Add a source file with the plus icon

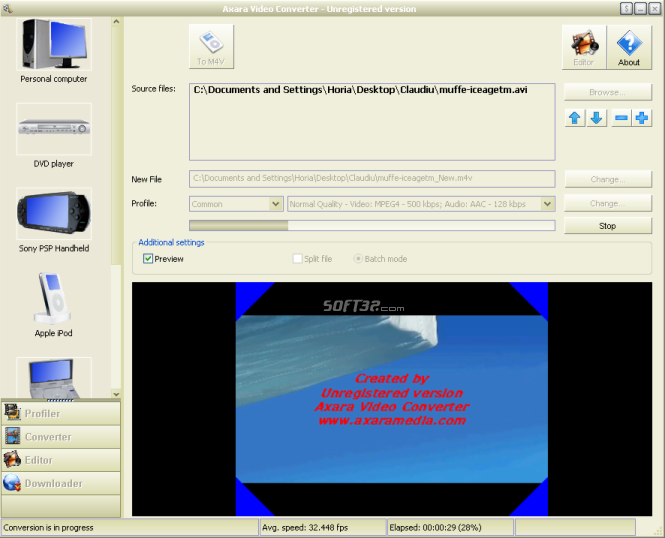point(642,118)
